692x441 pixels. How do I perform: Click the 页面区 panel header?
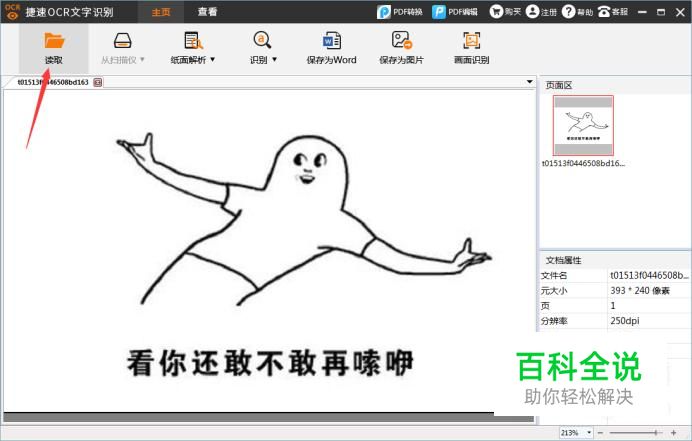point(616,85)
